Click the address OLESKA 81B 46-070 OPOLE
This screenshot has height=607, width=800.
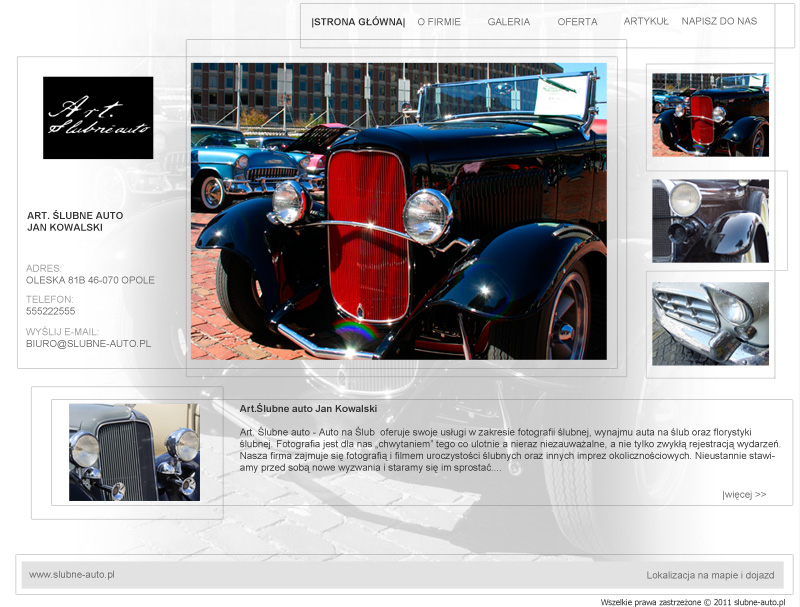point(90,280)
